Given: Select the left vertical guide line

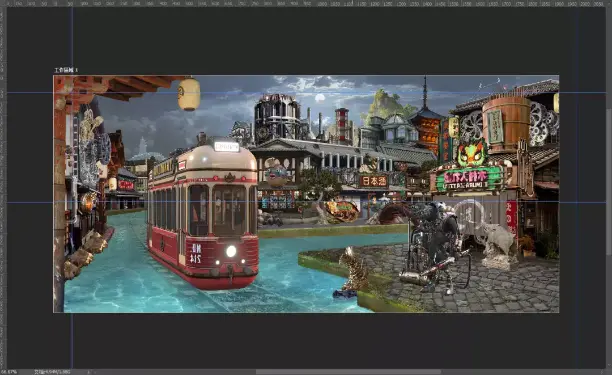Looking at the screenshot, I should (72, 187).
